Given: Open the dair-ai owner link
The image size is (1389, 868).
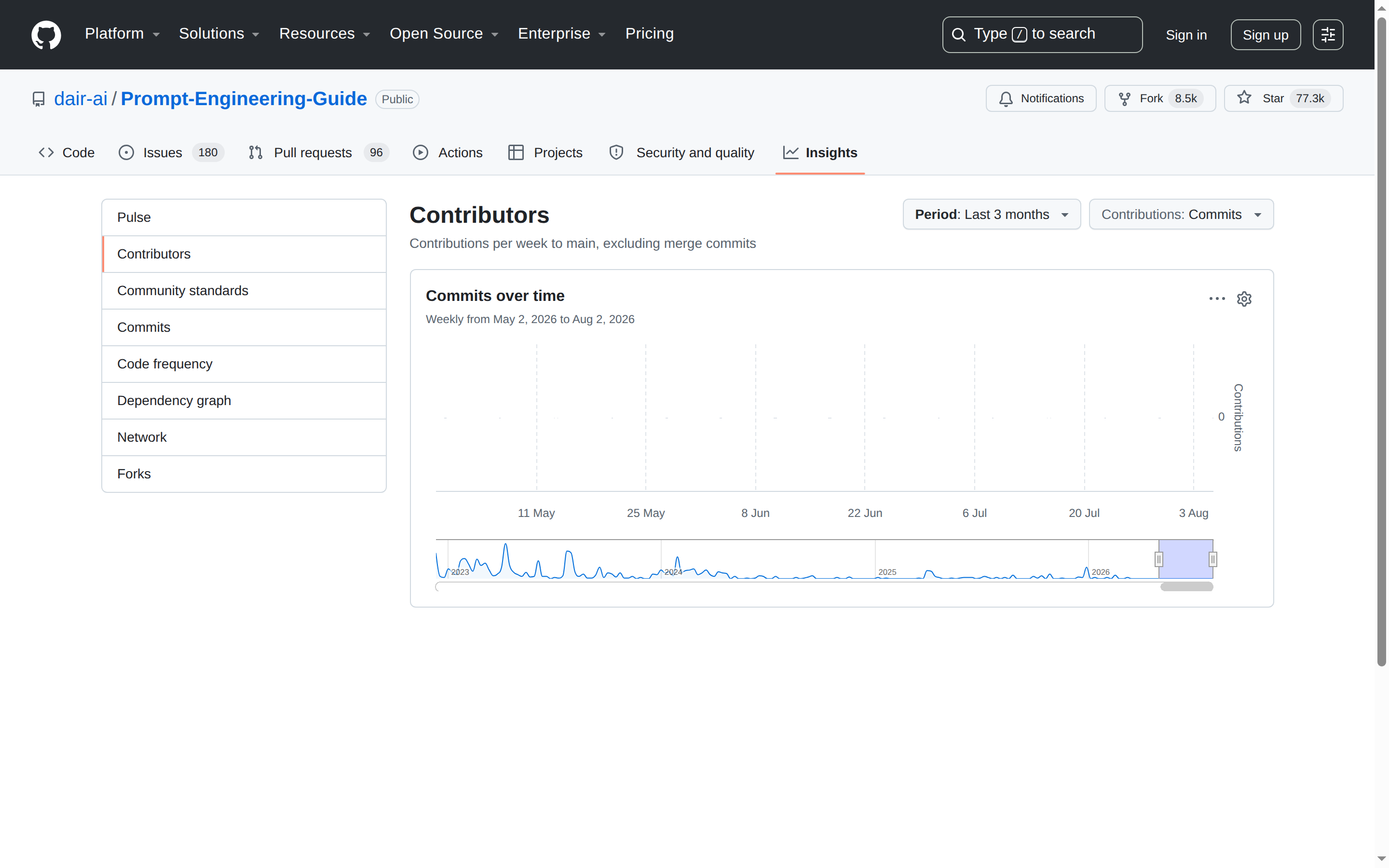Looking at the screenshot, I should [81, 99].
